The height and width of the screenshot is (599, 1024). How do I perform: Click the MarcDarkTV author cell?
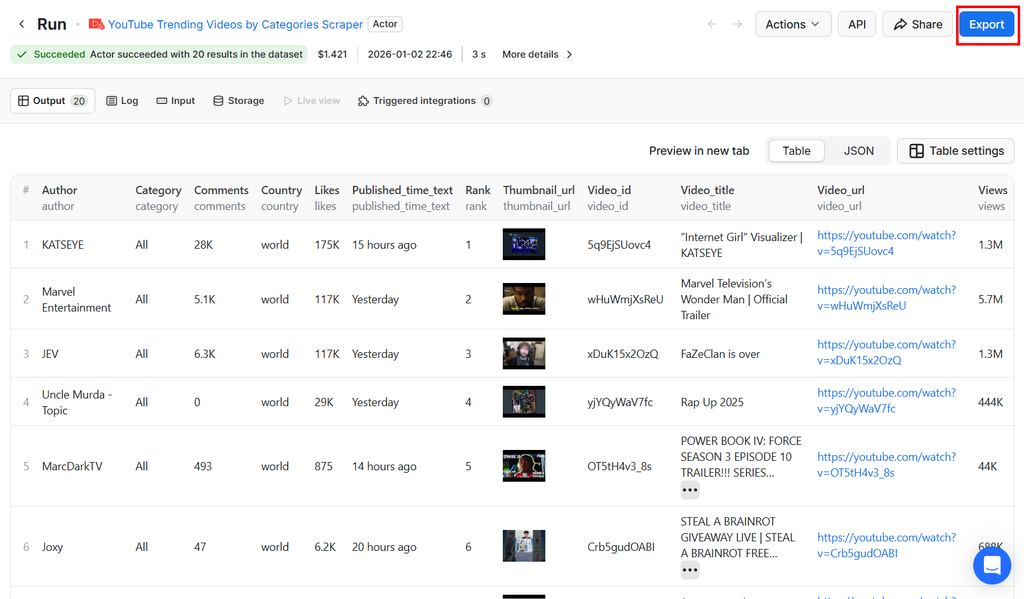tap(72, 466)
